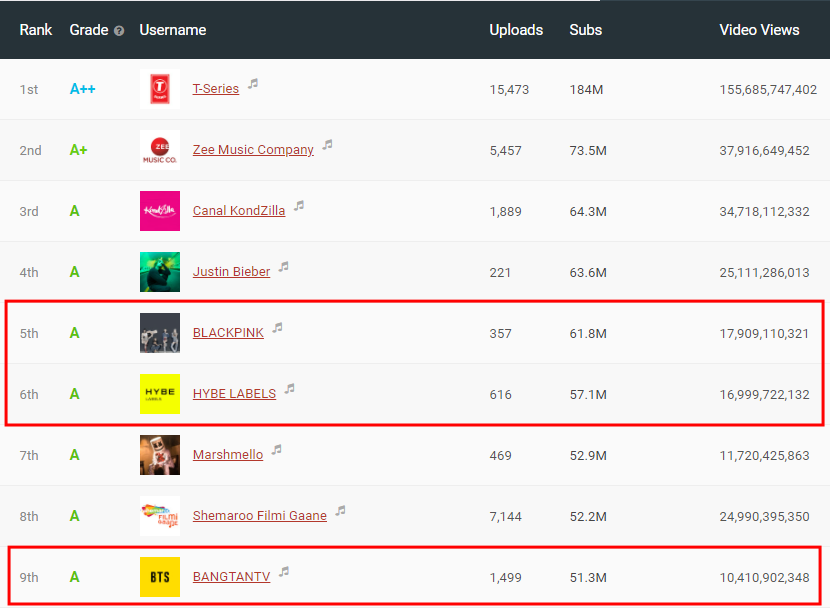Click the 10,410,902,348 views value
This screenshot has height=608, width=830.
(764, 578)
